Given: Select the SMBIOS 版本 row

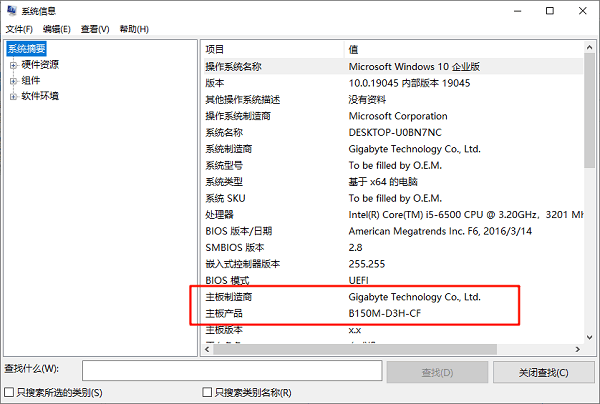Looking at the screenshot, I should (x=392, y=248).
